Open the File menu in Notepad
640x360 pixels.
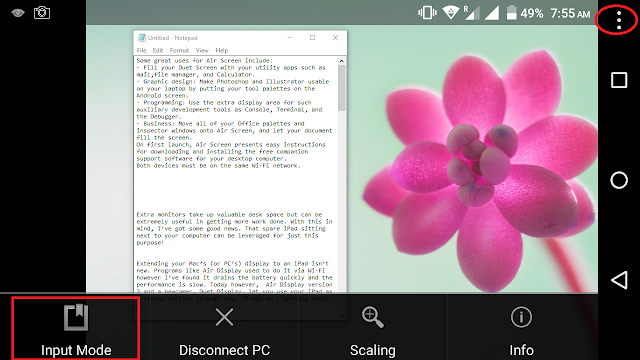[141, 51]
